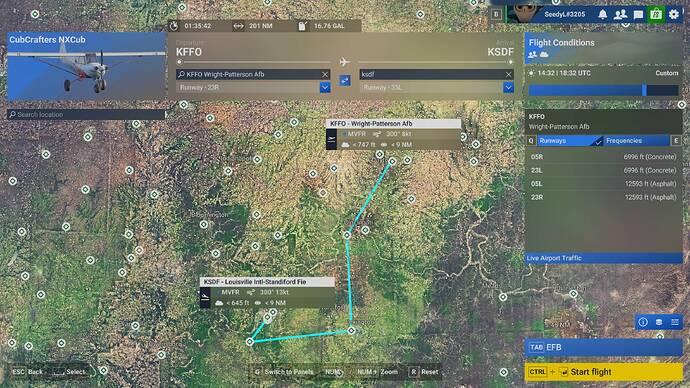
Task: Open the green Marketplace bag icon
Action: [x=656, y=15]
